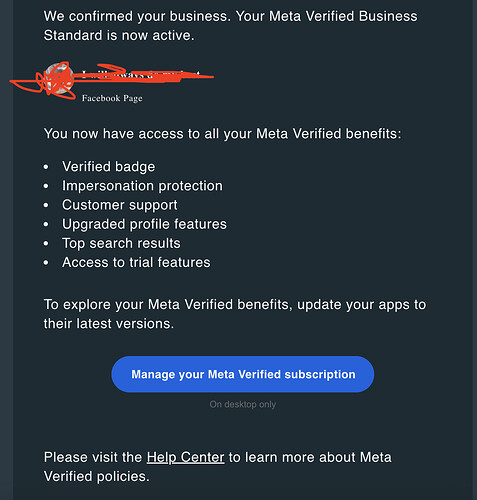Select the Verified badge benefit item

pyautogui.click(x=108, y=167)
